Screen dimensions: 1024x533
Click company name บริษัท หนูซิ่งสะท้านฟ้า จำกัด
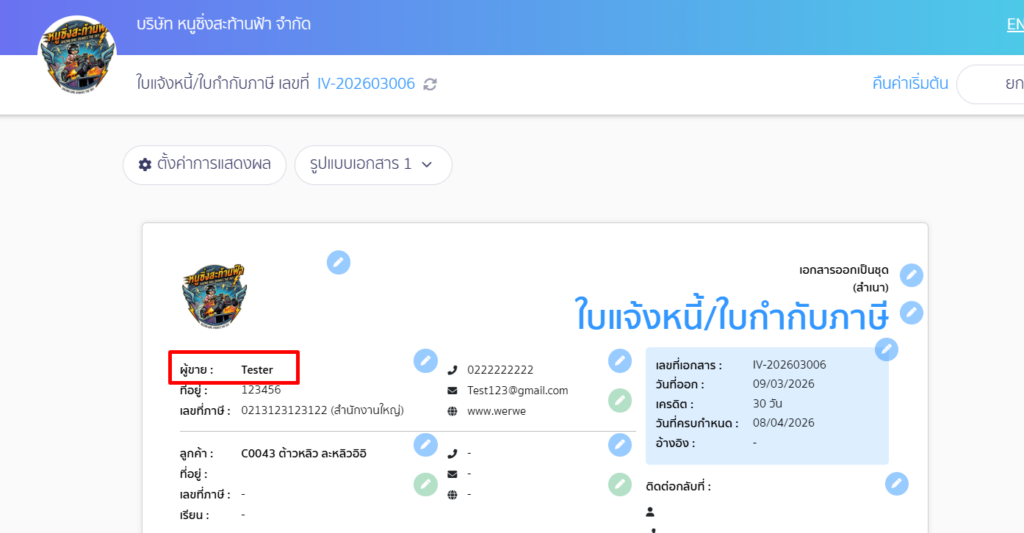[223, 24]
